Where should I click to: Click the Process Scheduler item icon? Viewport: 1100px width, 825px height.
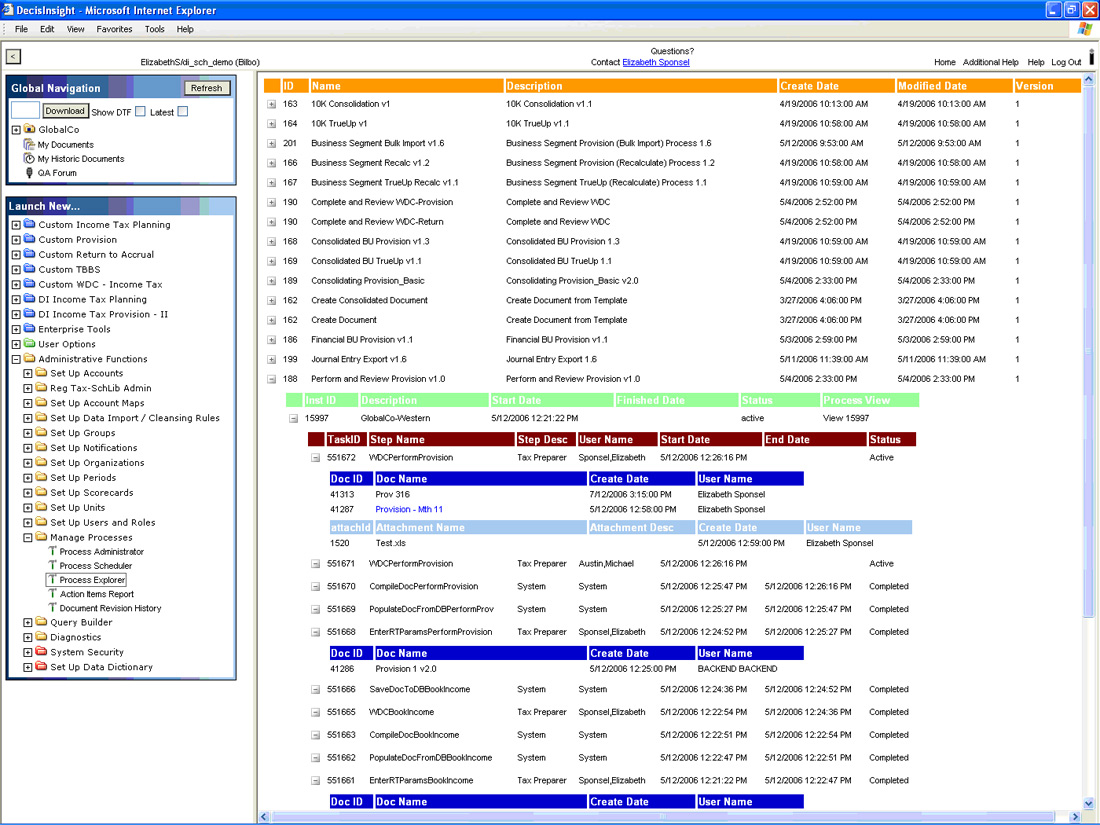(x=52, y=565)
